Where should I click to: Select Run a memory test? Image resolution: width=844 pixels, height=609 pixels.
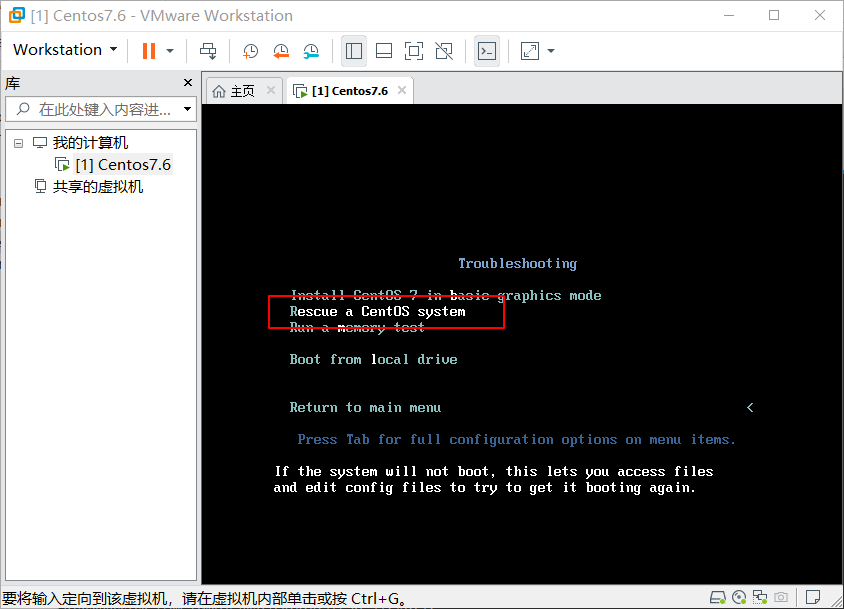pos(357,327)
